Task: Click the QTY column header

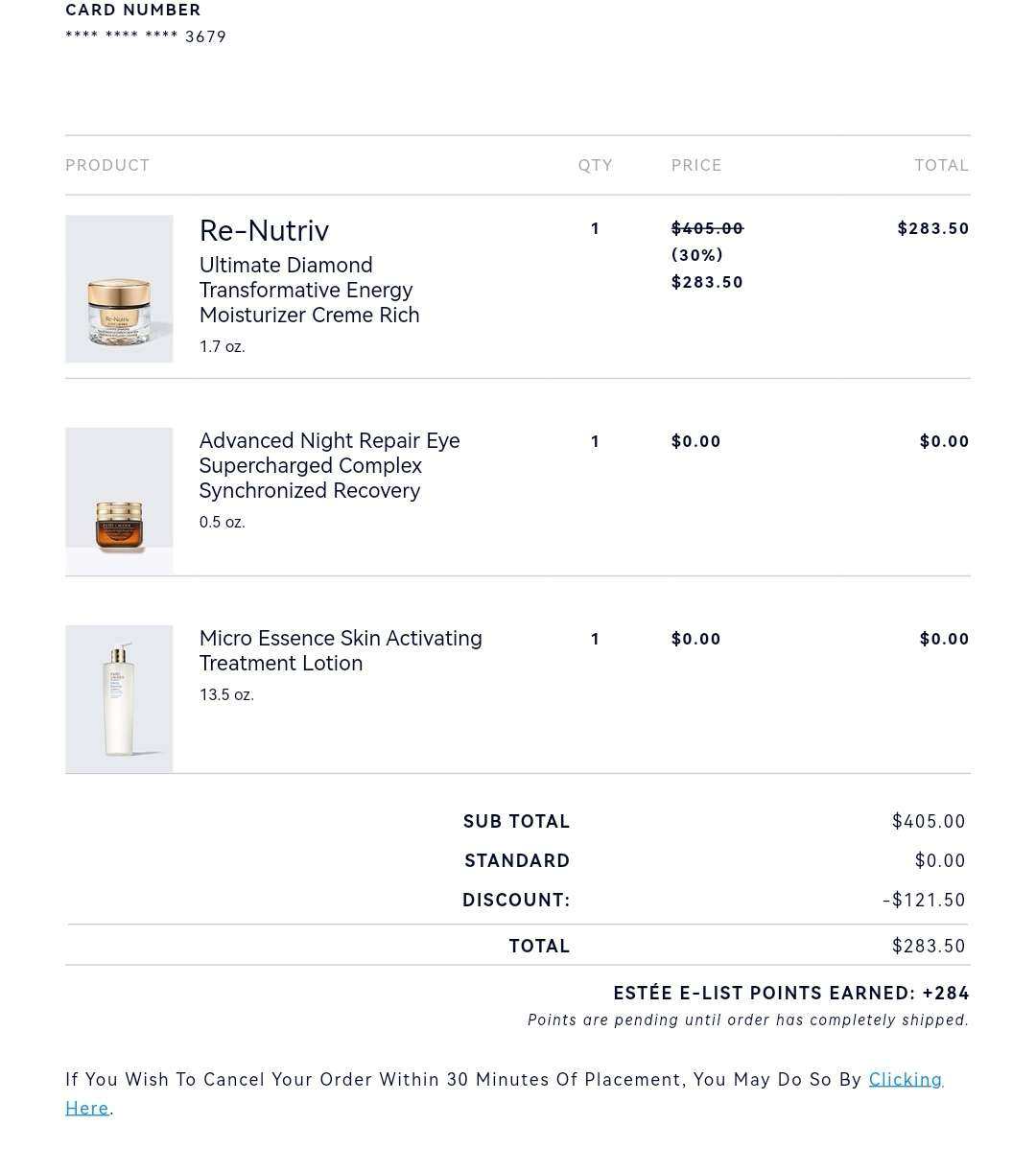Action: (595, 165)
